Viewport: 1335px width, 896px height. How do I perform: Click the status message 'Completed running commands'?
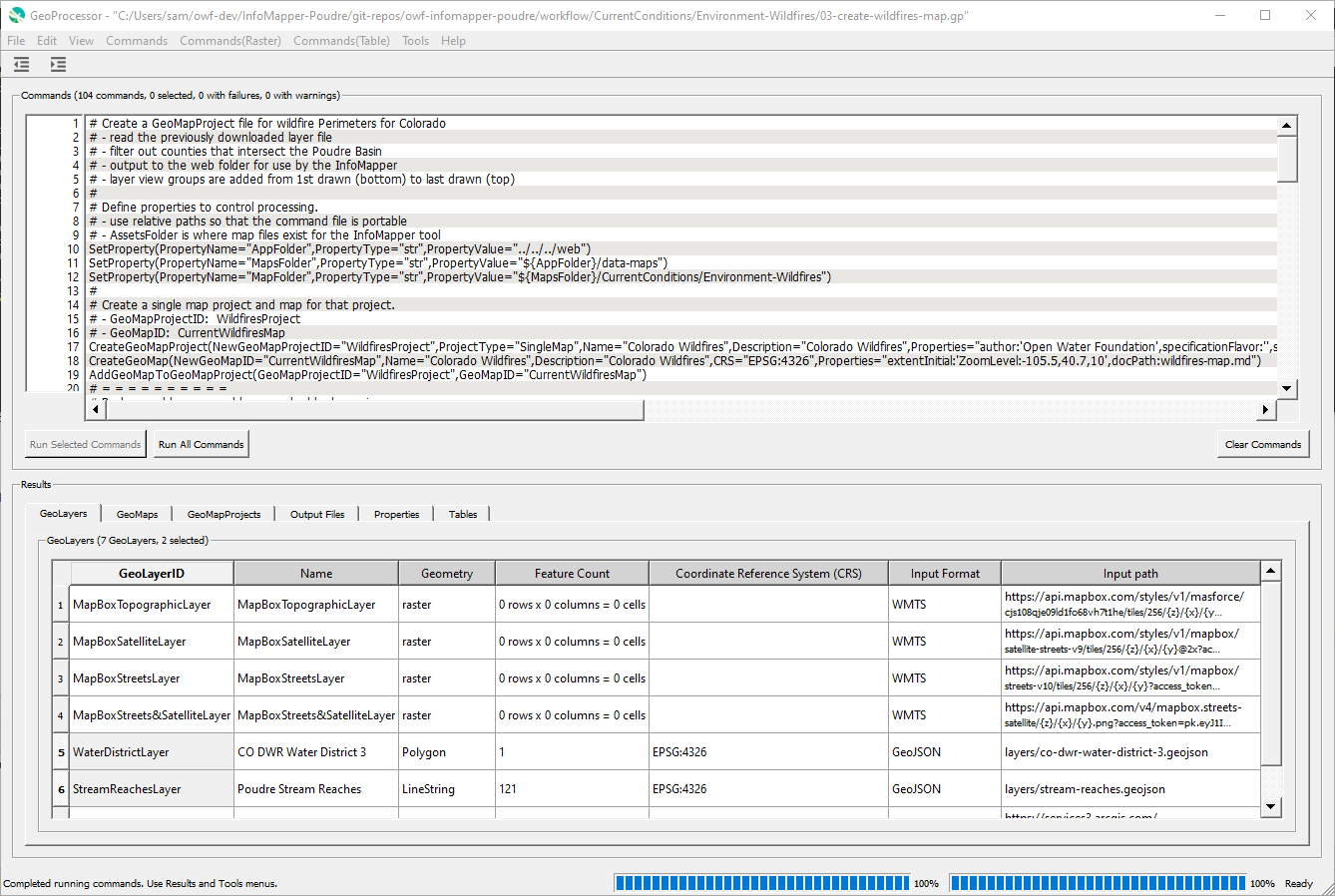point(141,883)
